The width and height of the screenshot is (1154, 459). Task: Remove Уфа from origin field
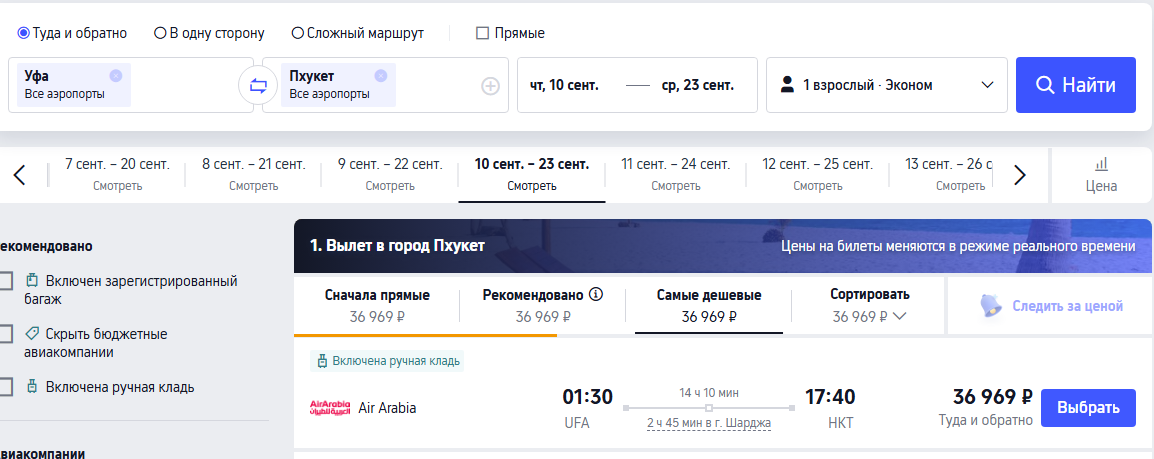pyautogui.click(x=115, y=76)
